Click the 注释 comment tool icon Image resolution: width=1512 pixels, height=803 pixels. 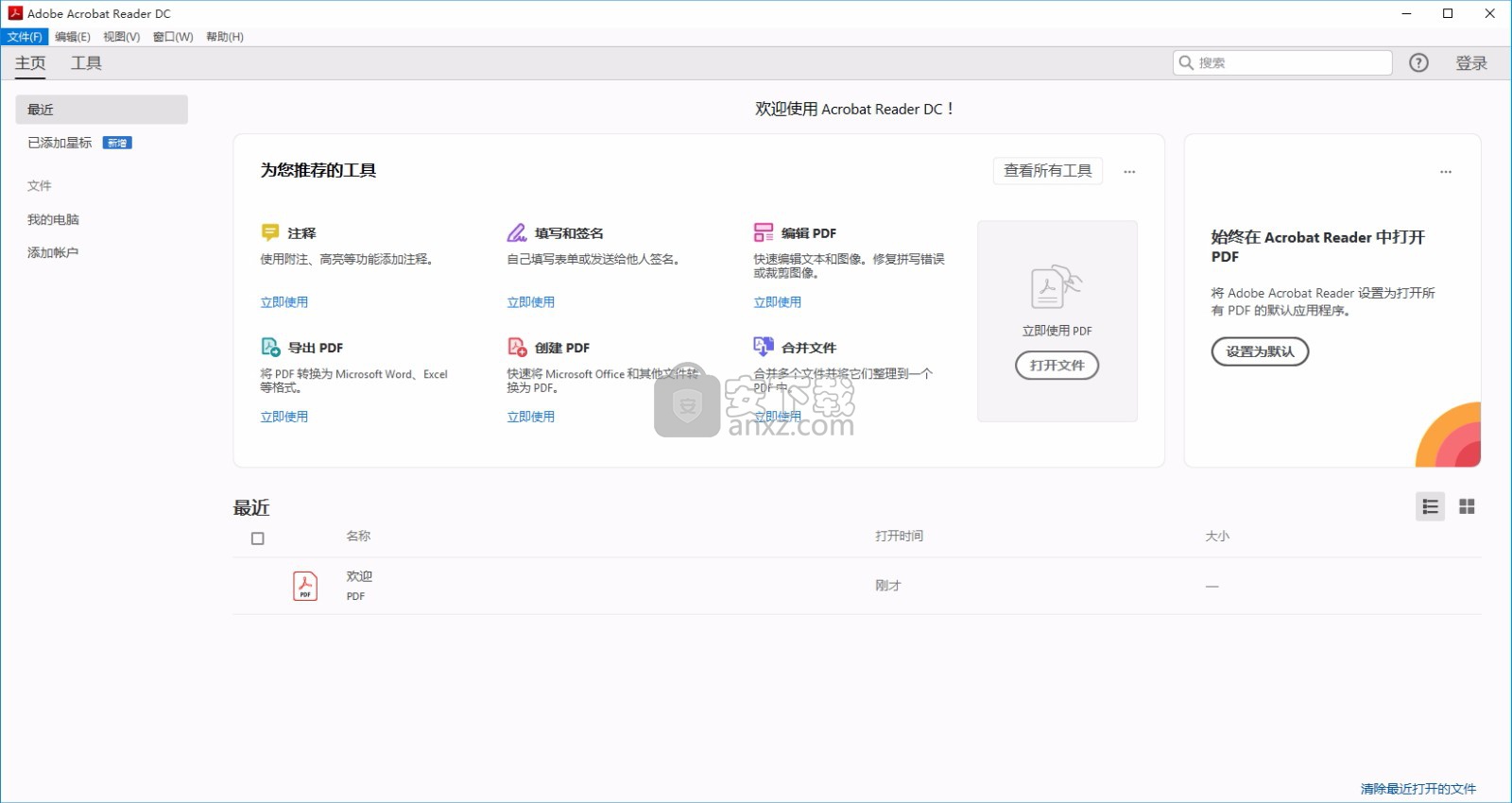pyautogui.click(x=270, y=232)
